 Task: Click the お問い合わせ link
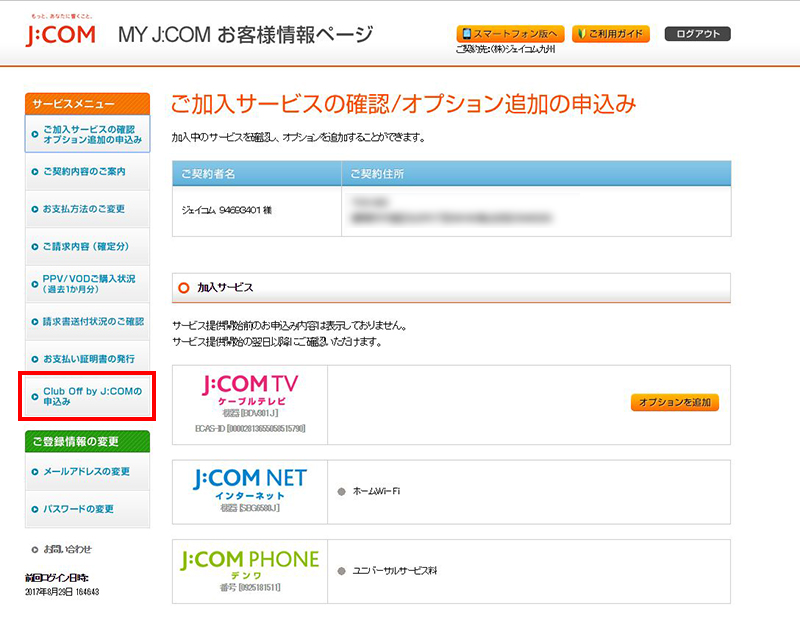[67, 549]
